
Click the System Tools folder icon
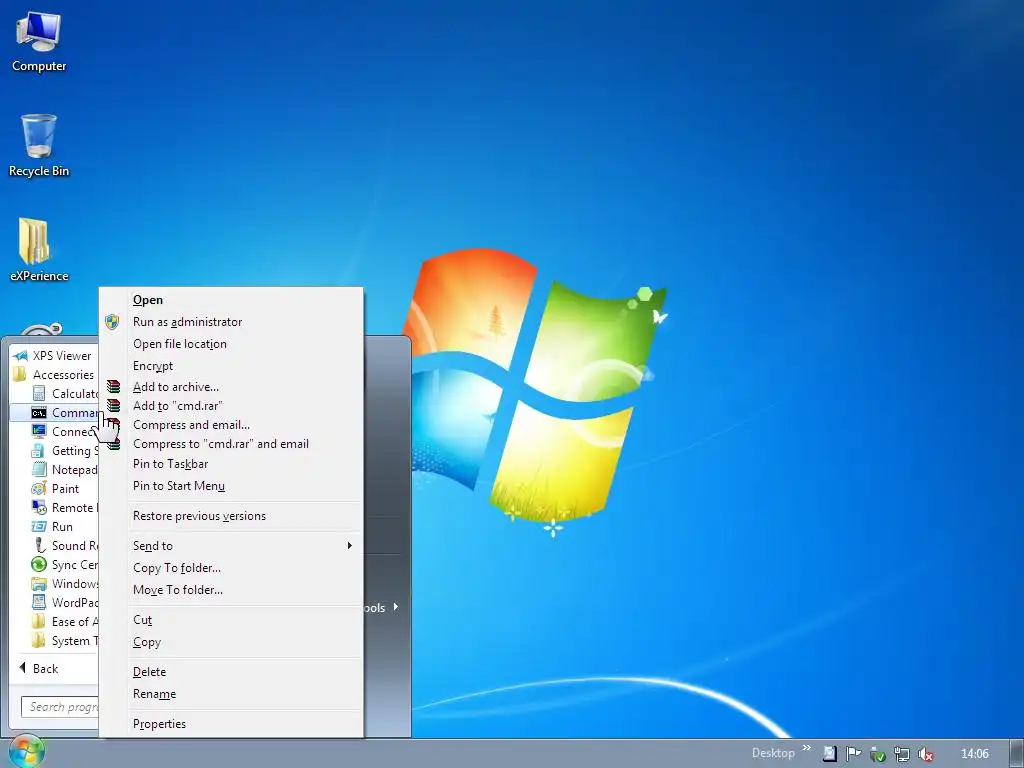(x=39, y=640)
